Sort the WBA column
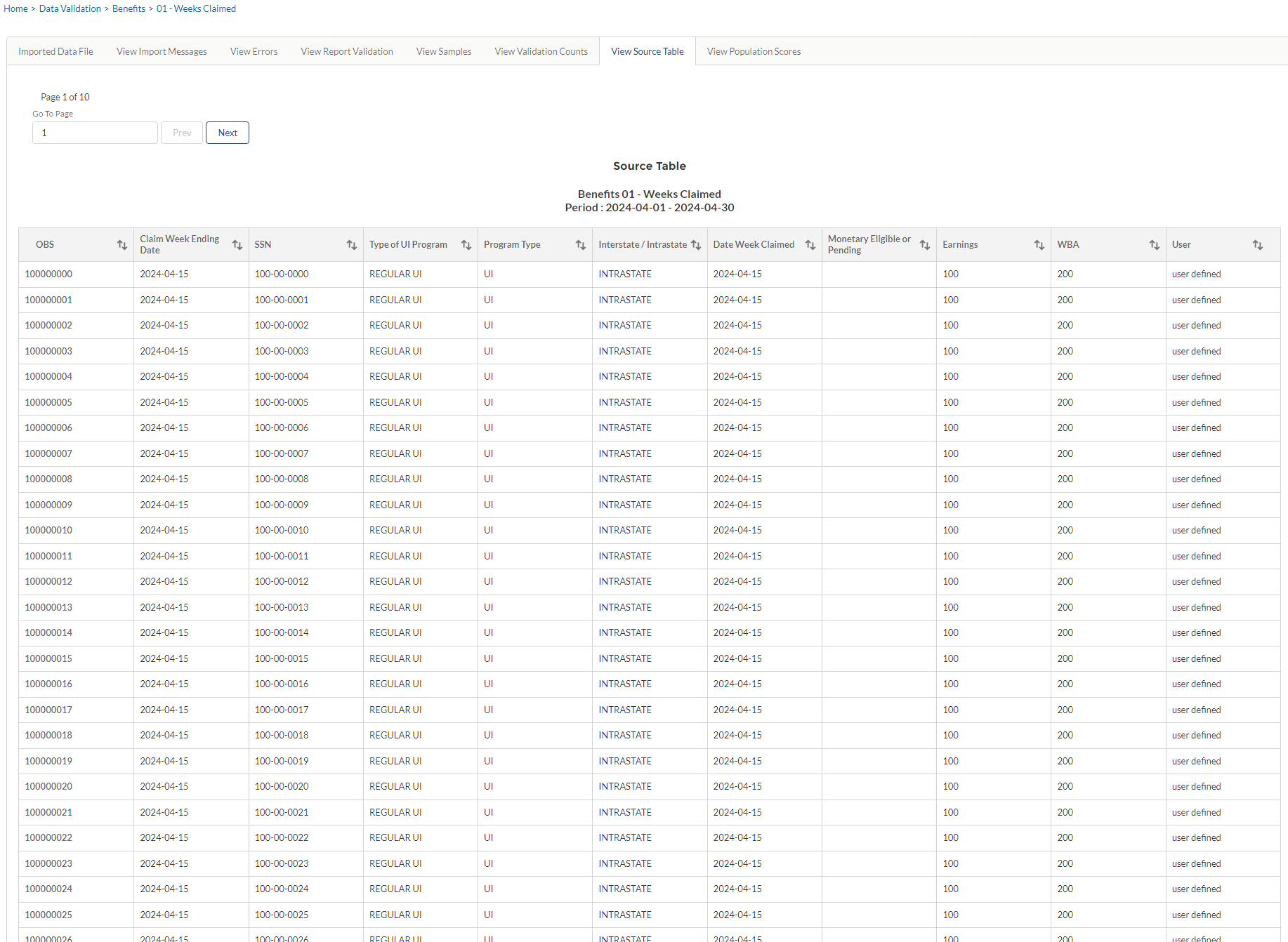This screenshot has width=1288, height=942. [x=1155, y=245]
